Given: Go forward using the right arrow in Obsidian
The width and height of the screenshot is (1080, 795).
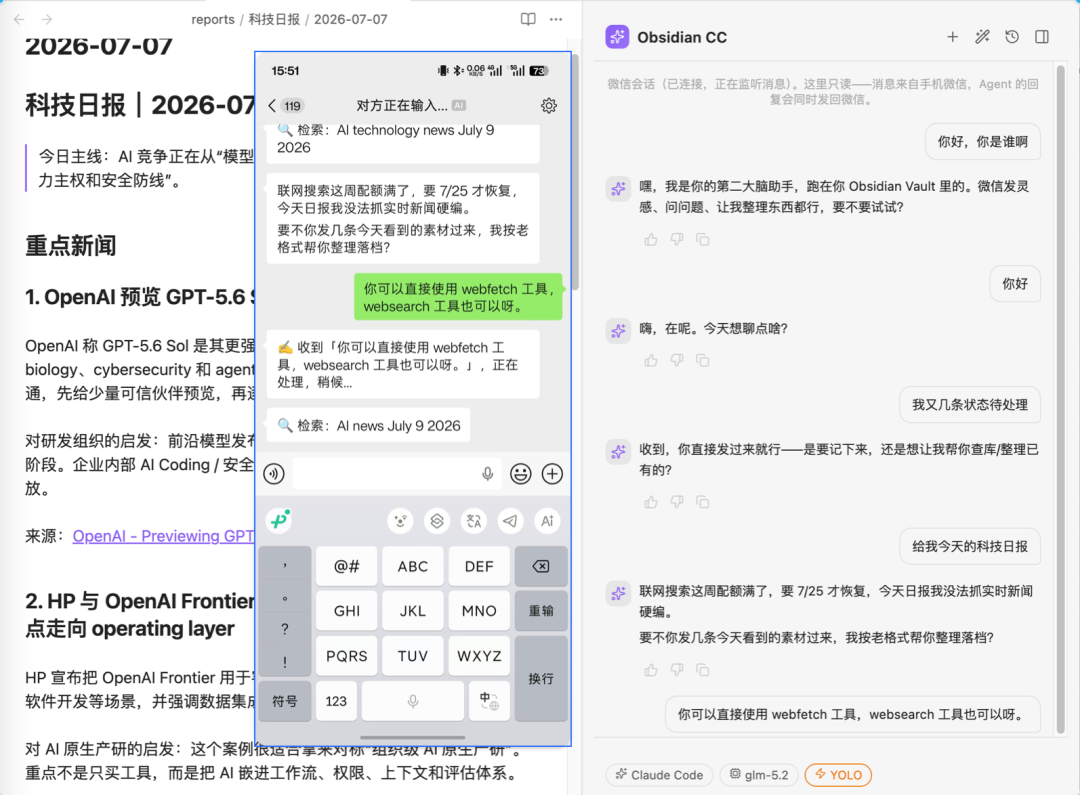Looking at the screenshot, I should click(x=47, y=19).
